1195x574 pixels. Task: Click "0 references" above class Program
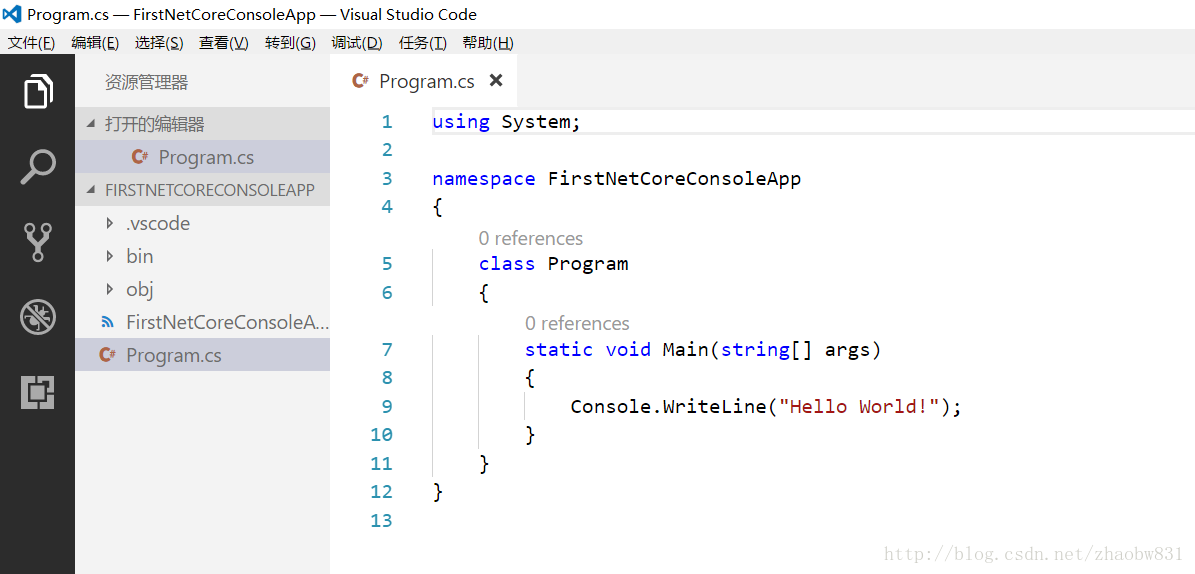[x=530, y=239]
